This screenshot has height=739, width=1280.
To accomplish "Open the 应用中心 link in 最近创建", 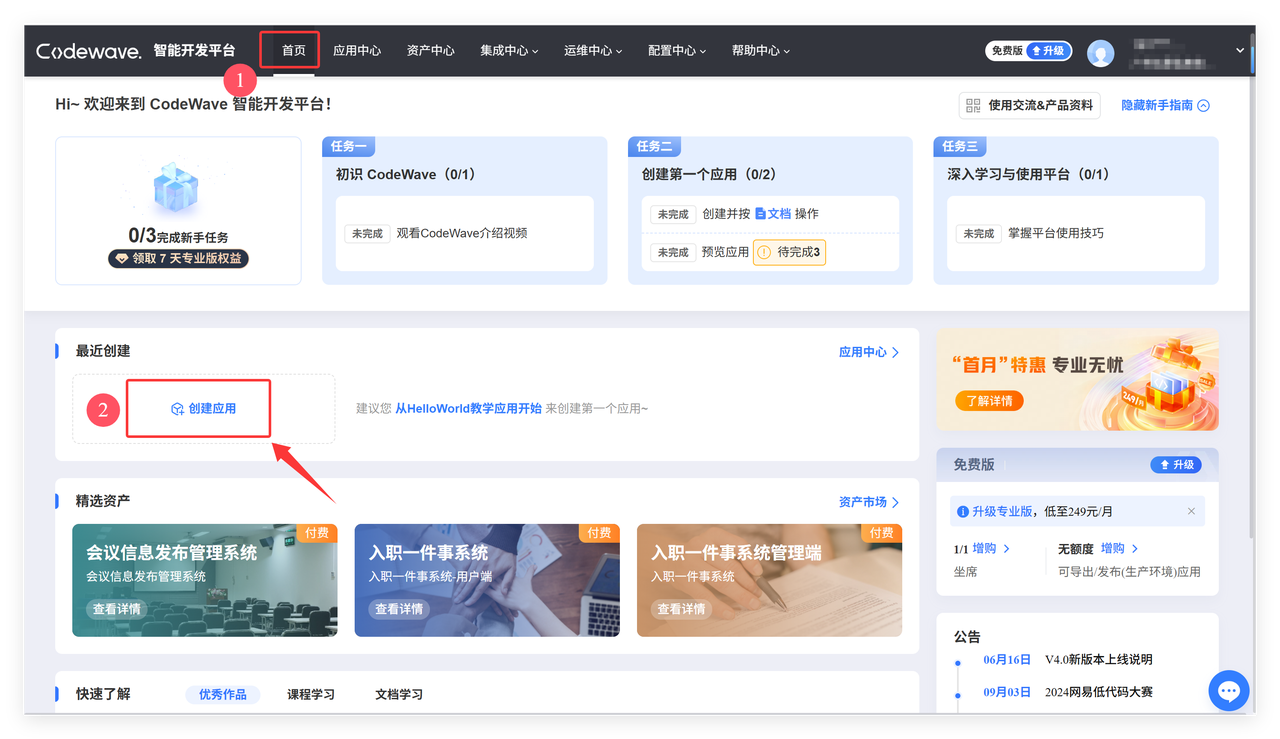I will tap(869, 352).
